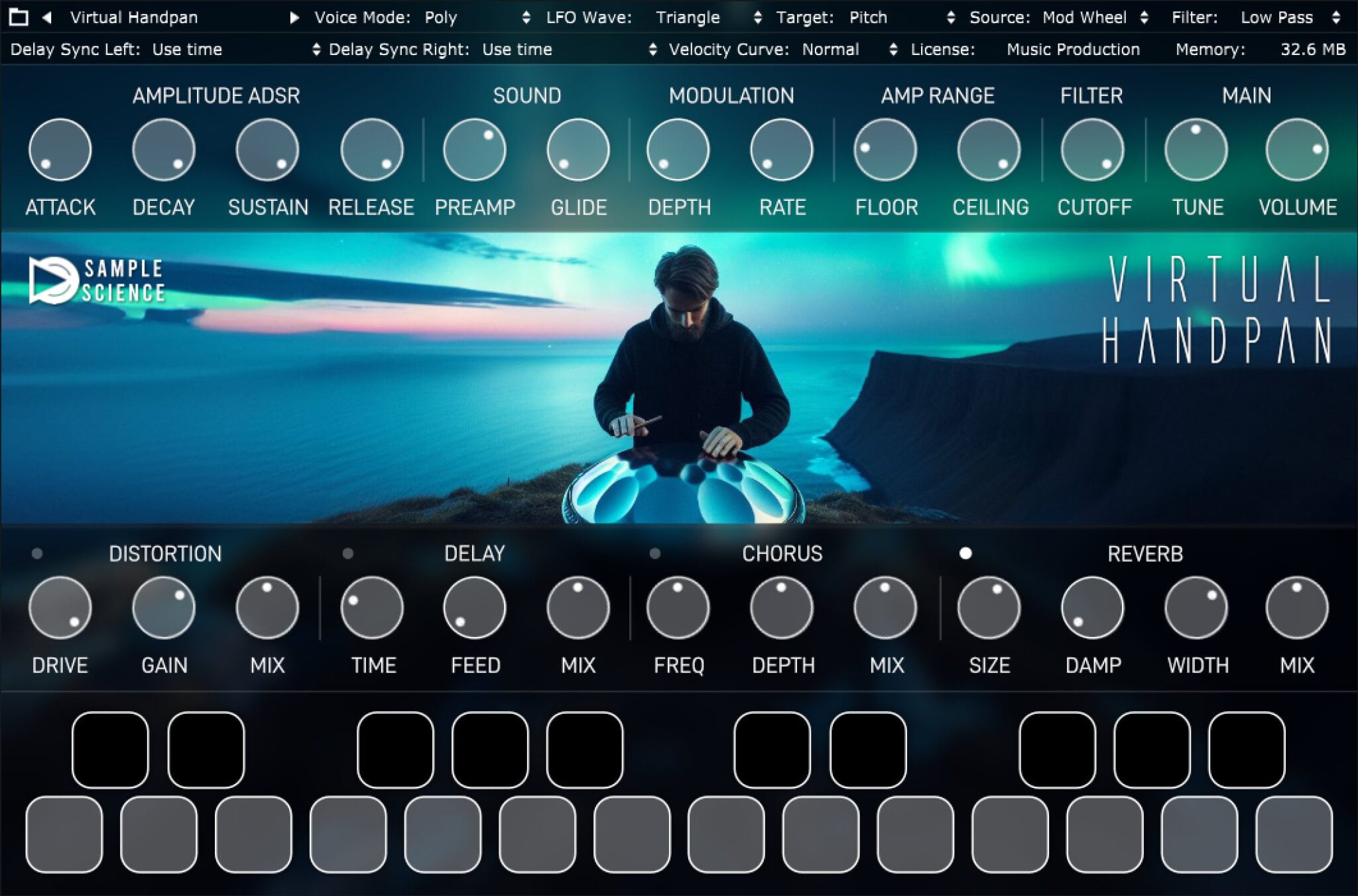Open the Filter type dropdown showing Low Pass
Viewport: 1358px width, 896px height.
[x=1276, y=17]
